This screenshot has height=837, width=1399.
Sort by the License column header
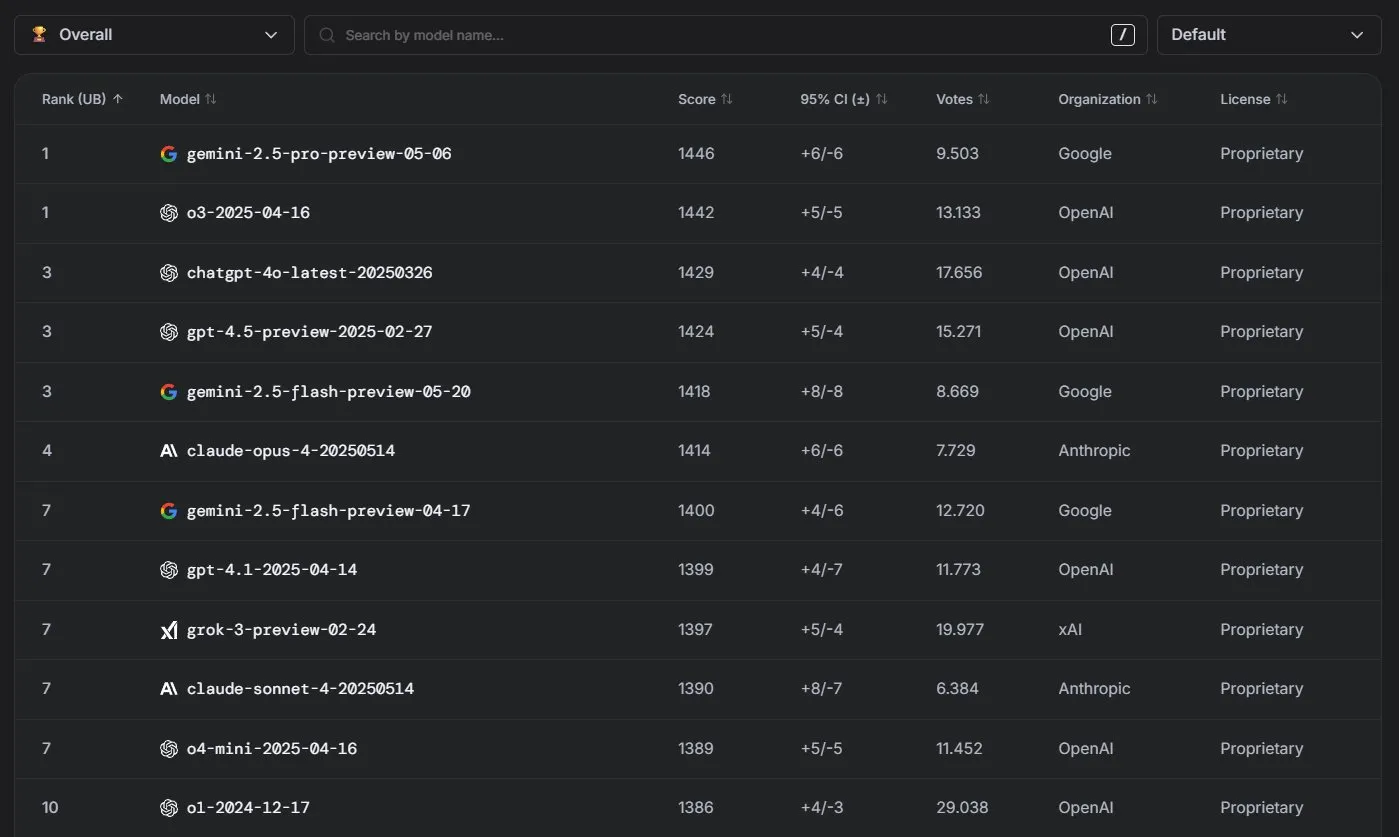(x=1254, y=99)
